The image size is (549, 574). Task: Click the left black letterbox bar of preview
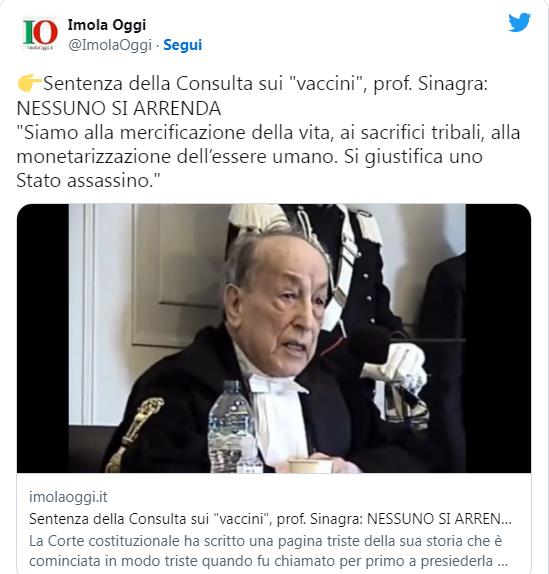[43, 338]
